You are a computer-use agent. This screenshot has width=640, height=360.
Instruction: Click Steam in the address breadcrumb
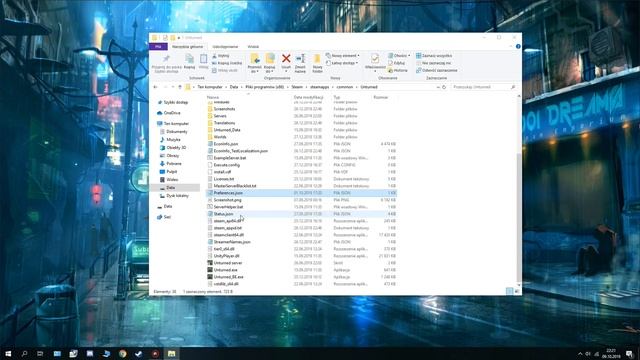(x=297, y=87)
